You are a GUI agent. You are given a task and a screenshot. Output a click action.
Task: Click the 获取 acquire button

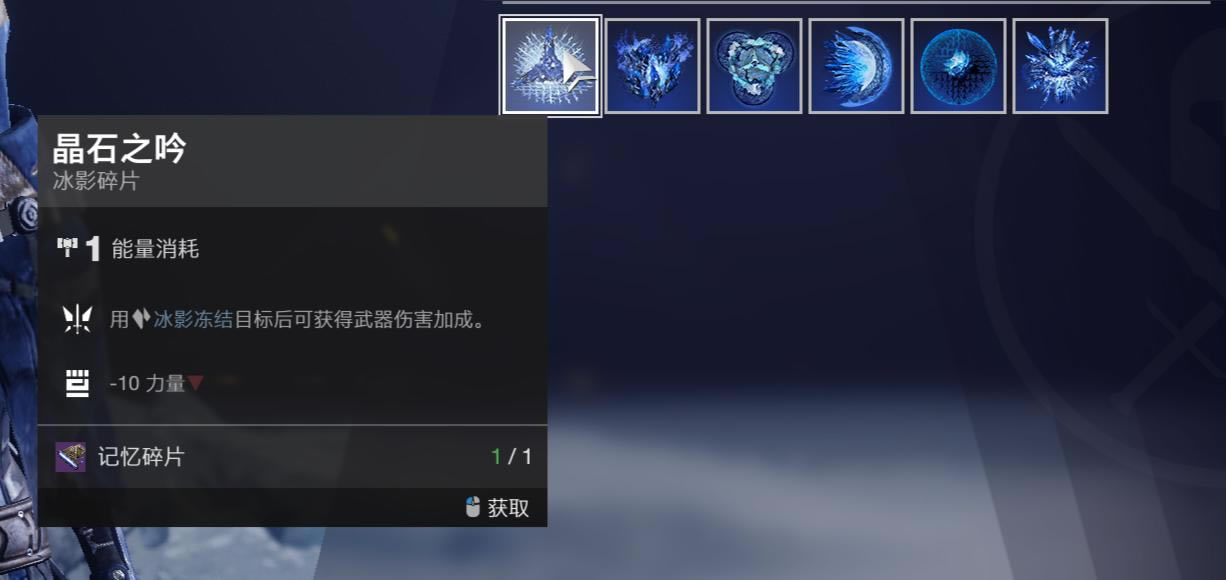click(508, 508)
